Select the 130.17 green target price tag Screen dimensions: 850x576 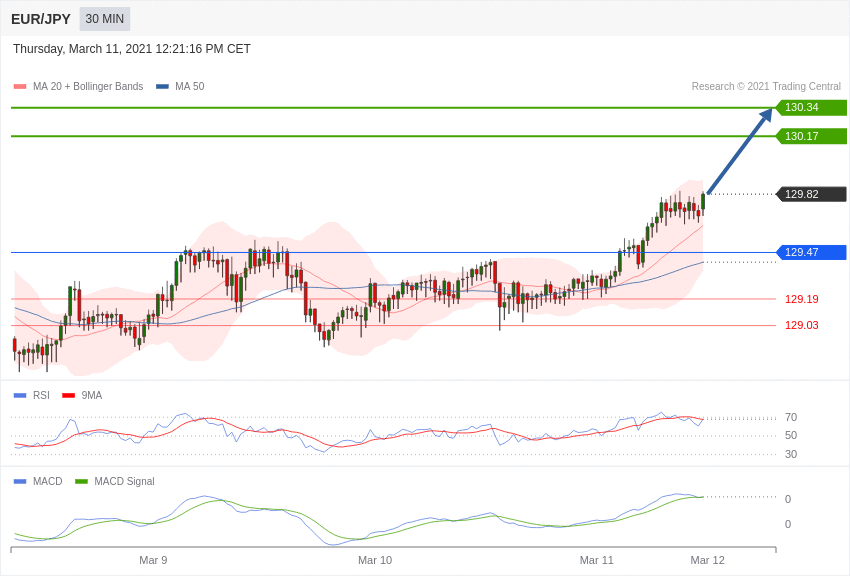pos(811,136)
